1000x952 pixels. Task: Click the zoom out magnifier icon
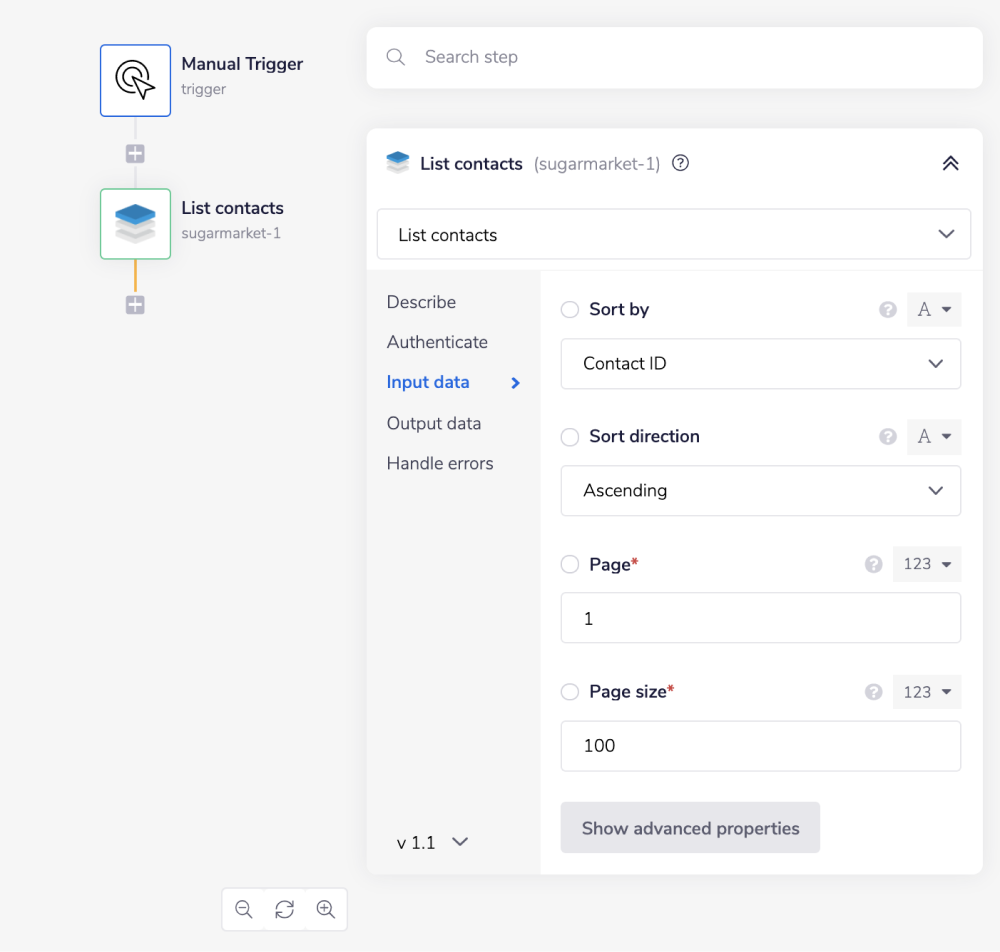click(244, 909)
